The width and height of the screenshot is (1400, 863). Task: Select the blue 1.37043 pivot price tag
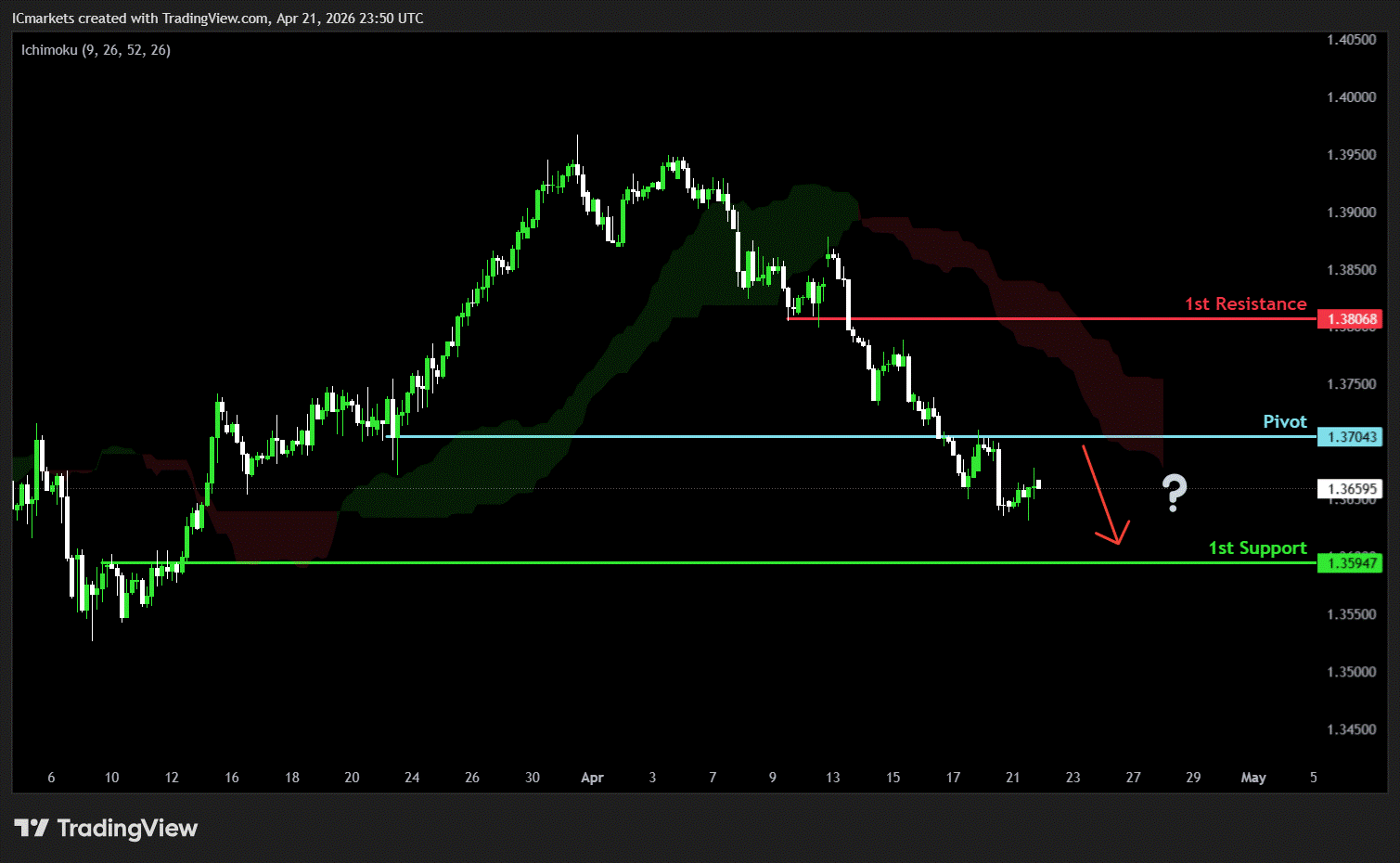coord(1350,437)
